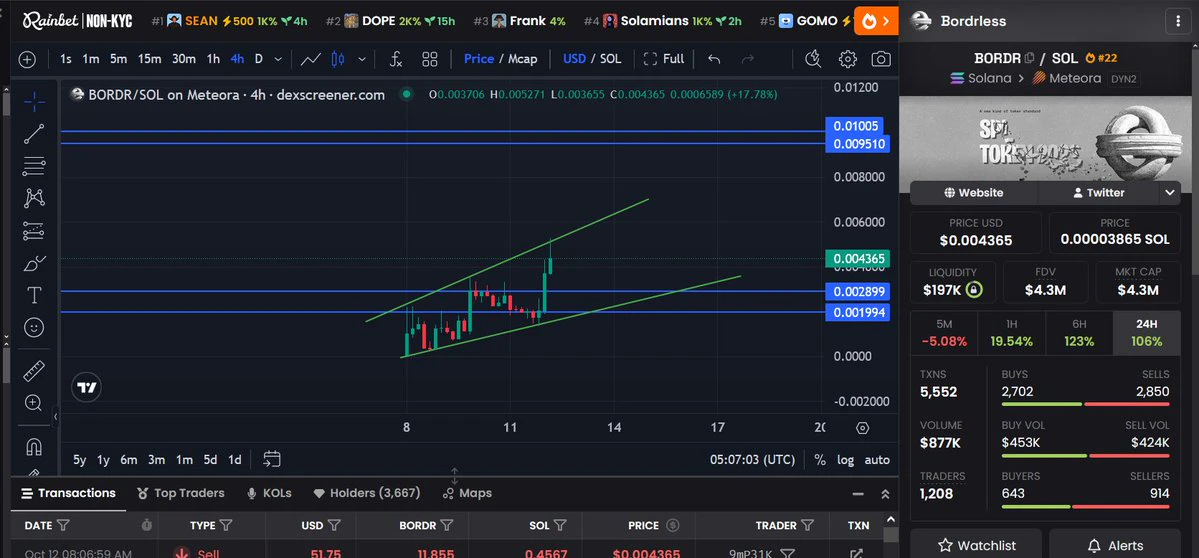The width and height of the screenshot is (1199, 558).
Task: Toggle auto scale on the chart
Action: [877, 459]
